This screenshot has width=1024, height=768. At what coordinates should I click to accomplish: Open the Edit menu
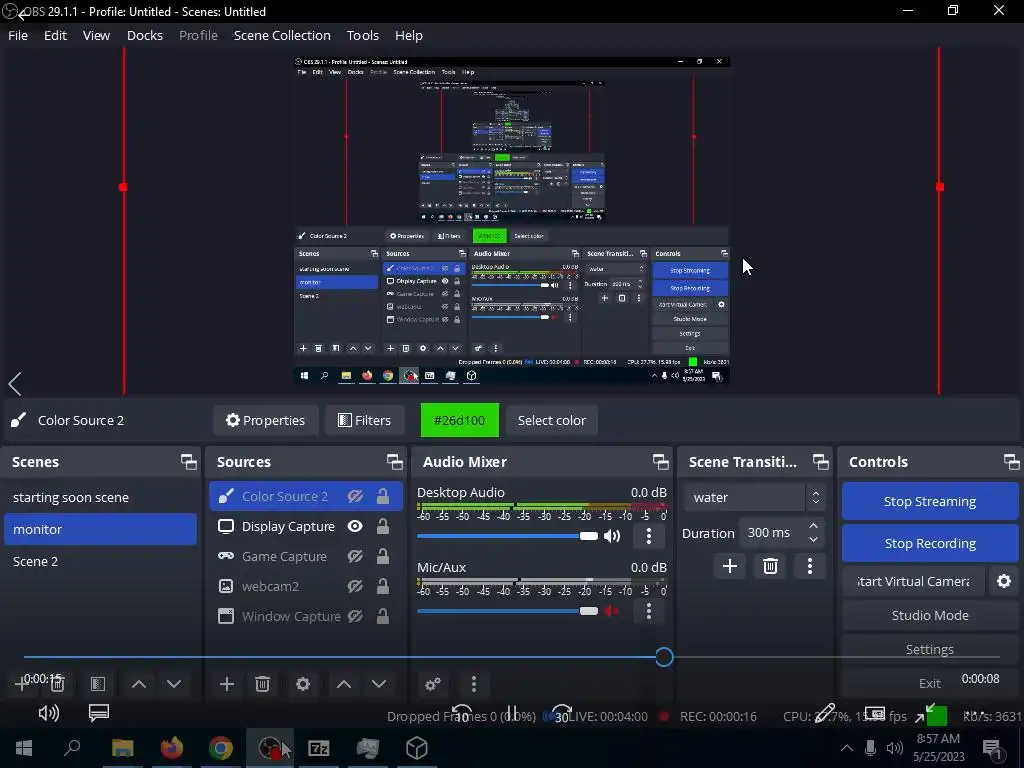point(55,35)
